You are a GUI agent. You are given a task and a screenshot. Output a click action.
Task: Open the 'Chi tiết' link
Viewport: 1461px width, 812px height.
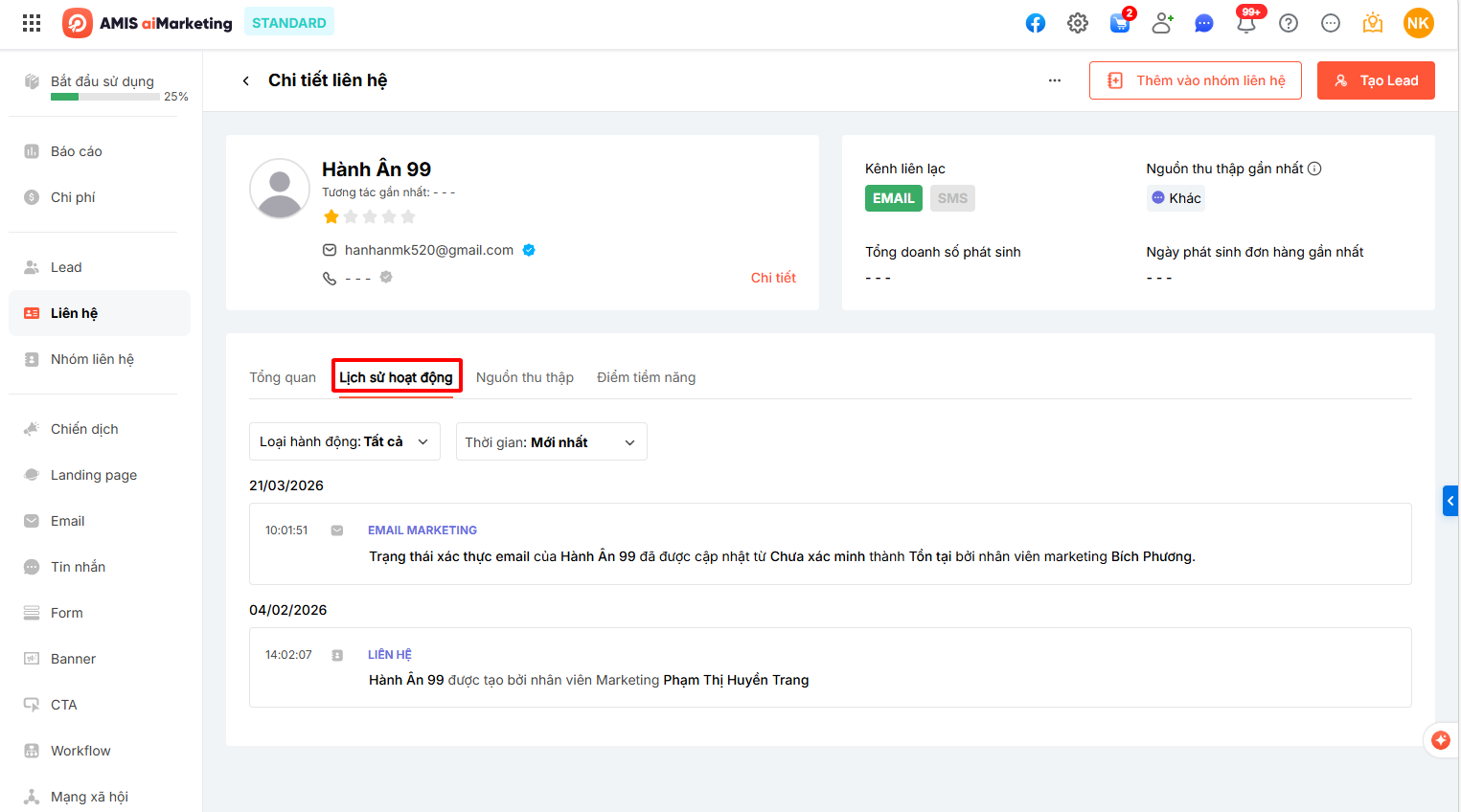coord(773,278)
